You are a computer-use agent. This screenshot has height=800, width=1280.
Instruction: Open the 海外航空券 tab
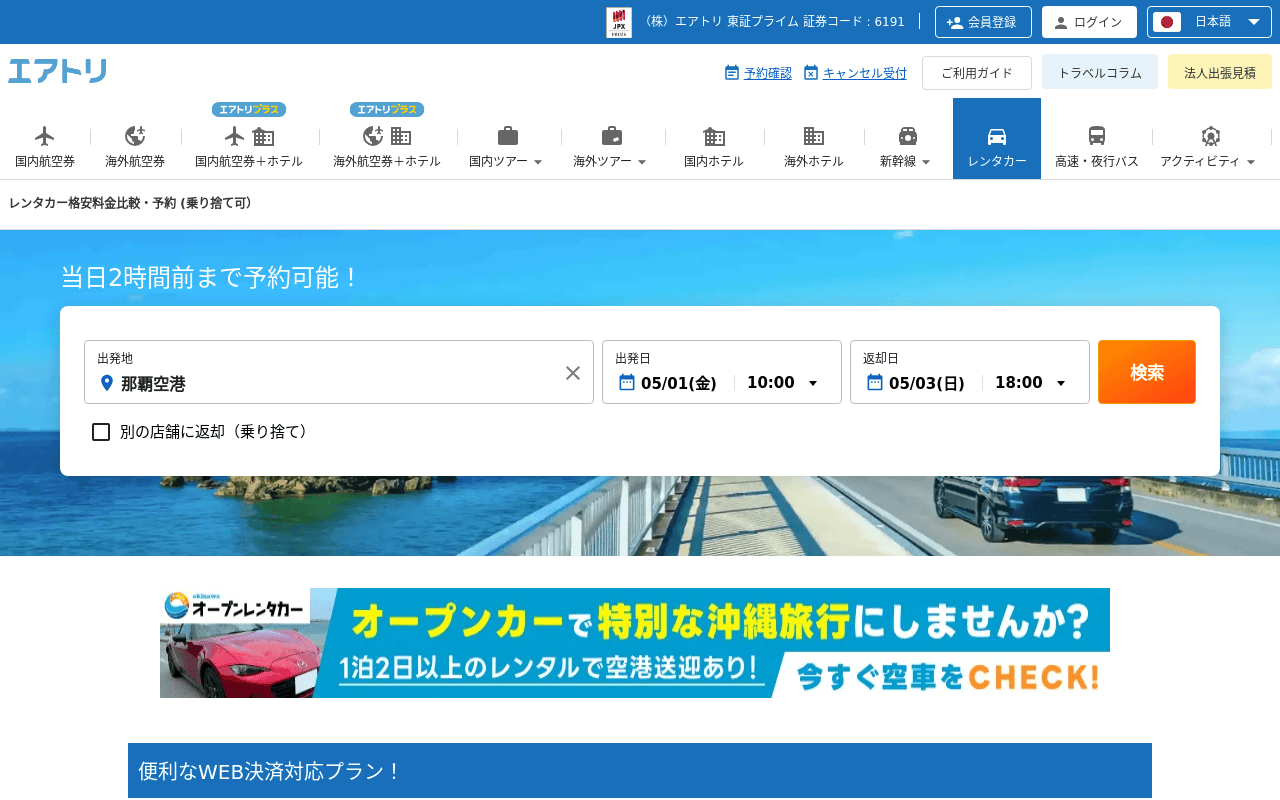pos(135,139)
